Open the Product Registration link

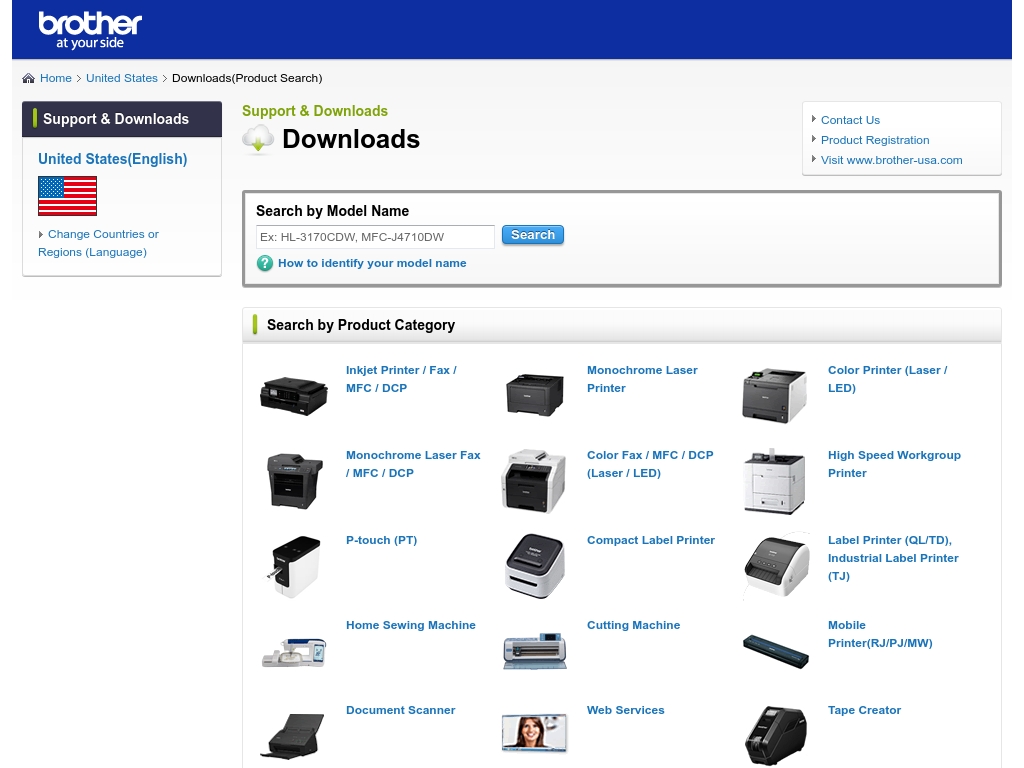coord(875,140)
